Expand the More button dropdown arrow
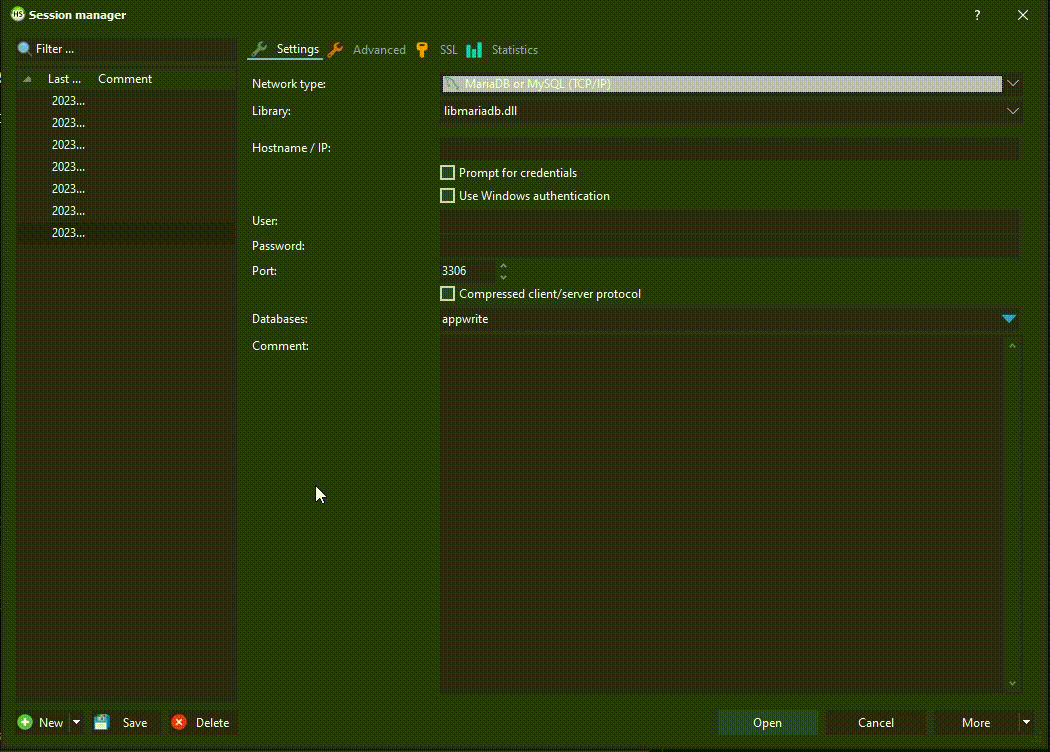The height and width of the screenshot is (752, 1050). pos(1026,722)
